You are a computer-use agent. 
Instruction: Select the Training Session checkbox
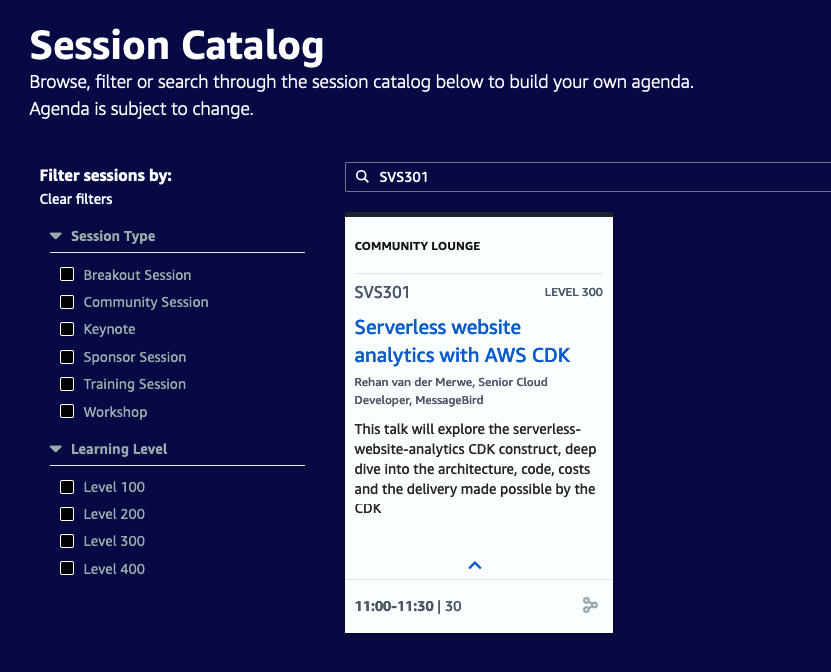tap(67, 384)
